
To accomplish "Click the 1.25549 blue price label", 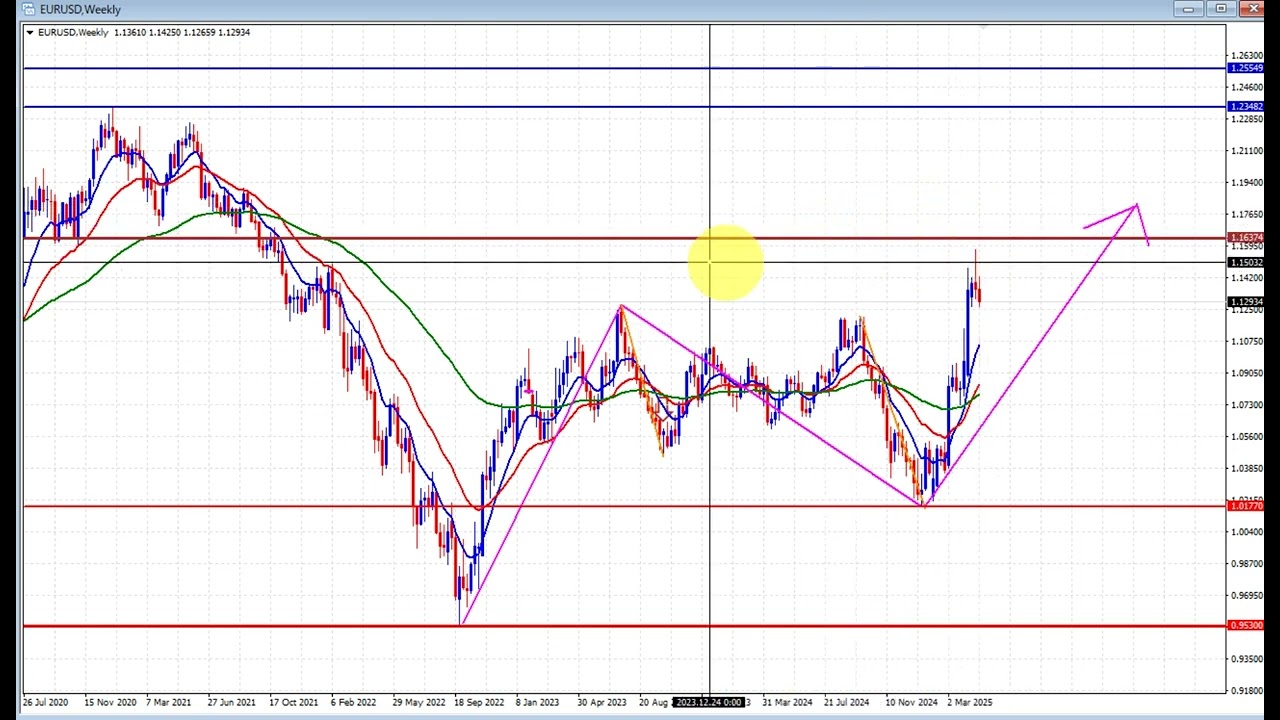I will point(1246,68).
